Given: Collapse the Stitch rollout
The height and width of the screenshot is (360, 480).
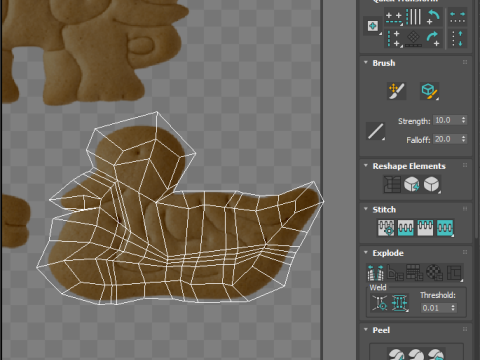Looking at the screenshot, I should pos(366,209).
